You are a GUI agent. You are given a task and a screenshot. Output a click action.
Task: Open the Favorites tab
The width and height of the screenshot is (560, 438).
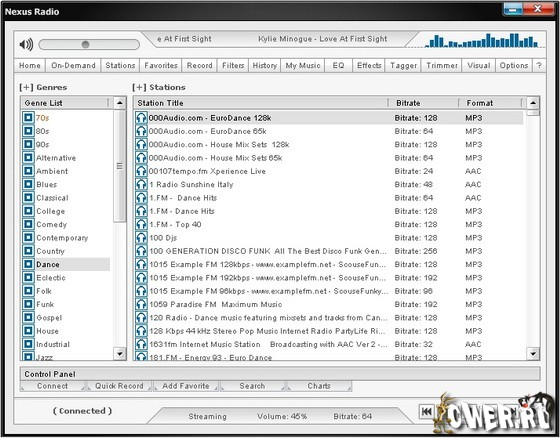[161, 65]
